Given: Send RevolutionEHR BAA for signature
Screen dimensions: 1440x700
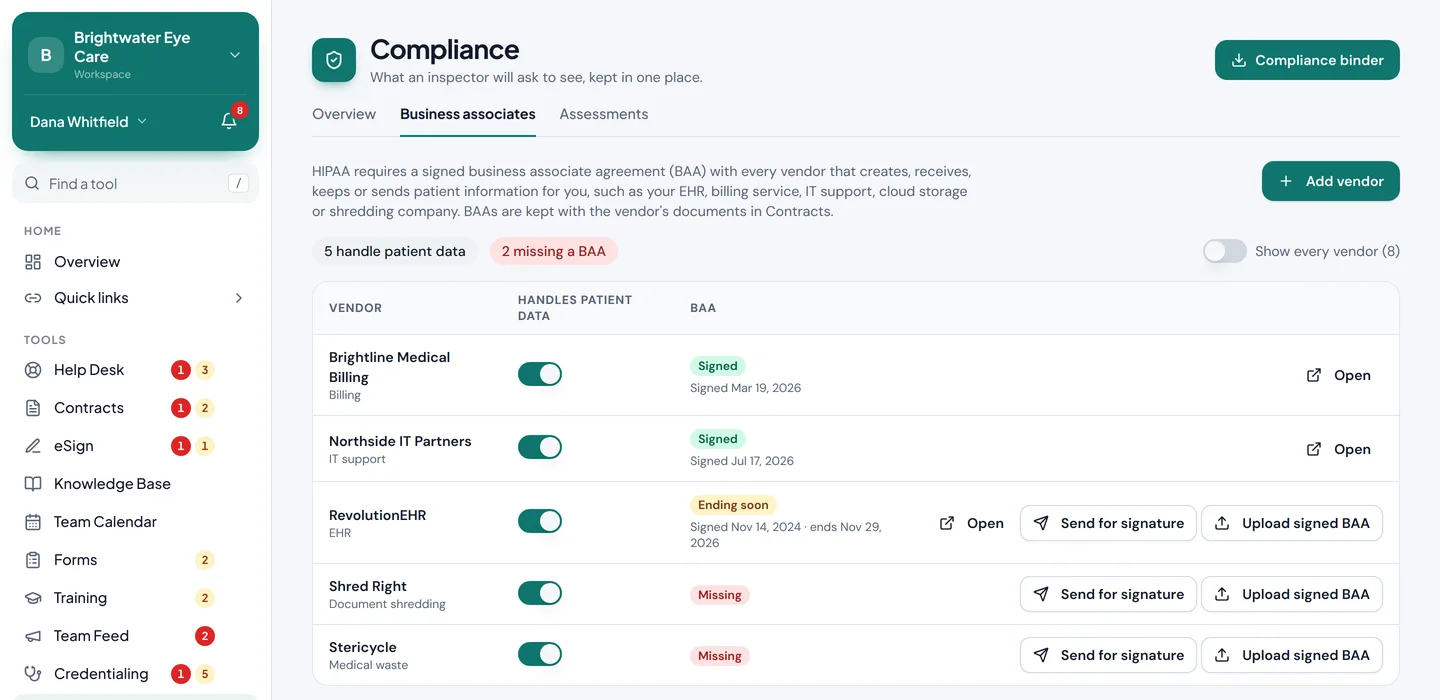Looking at the screenshot, I should [1108, 523].
